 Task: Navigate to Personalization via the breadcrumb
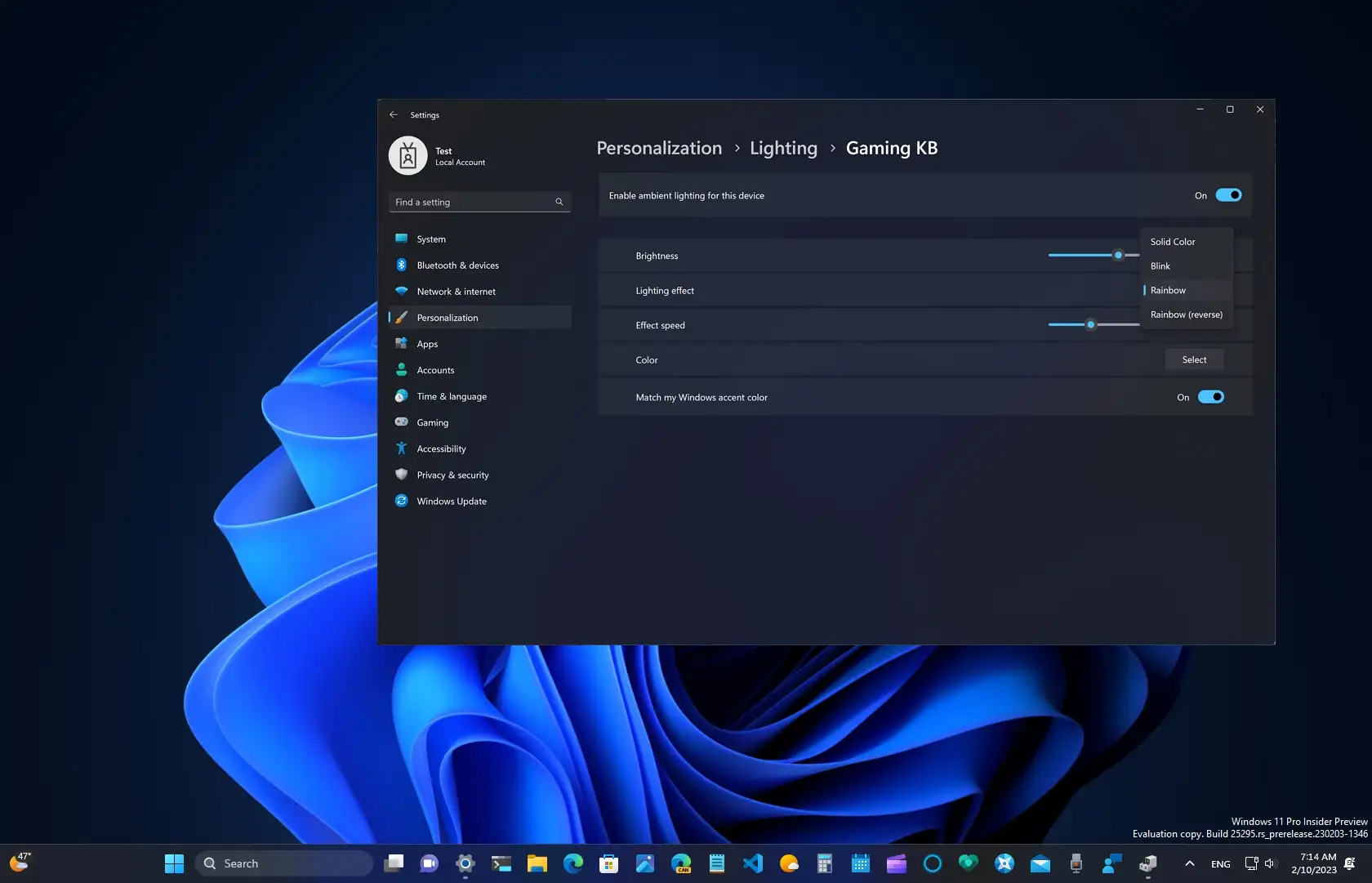pos(658,148)
